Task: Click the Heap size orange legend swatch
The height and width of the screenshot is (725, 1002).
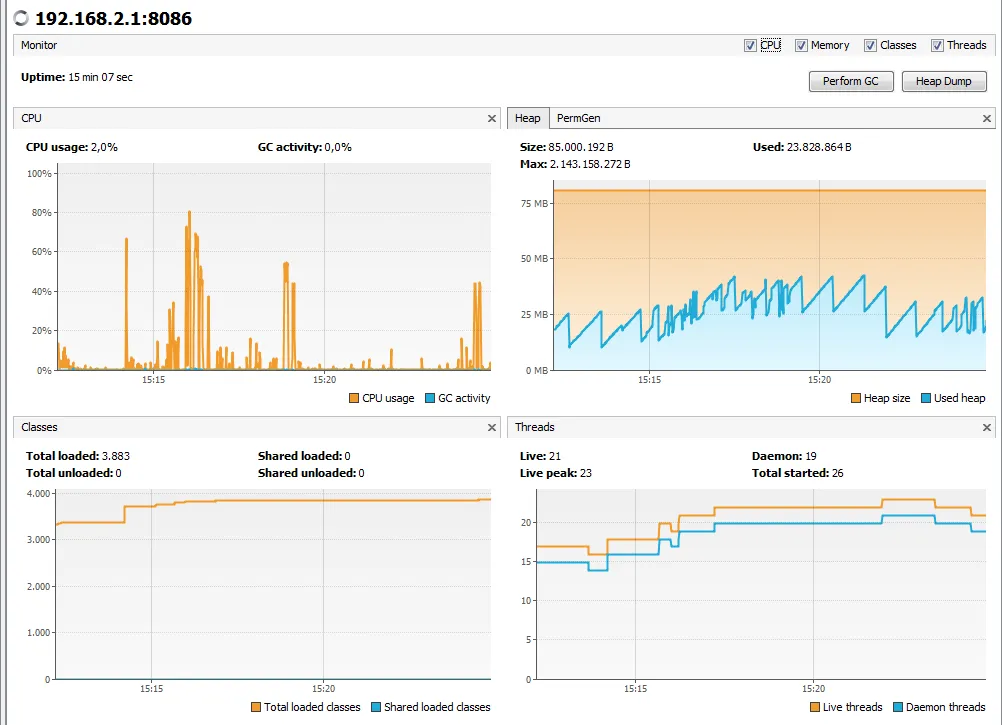Action: tap(856, 398)
